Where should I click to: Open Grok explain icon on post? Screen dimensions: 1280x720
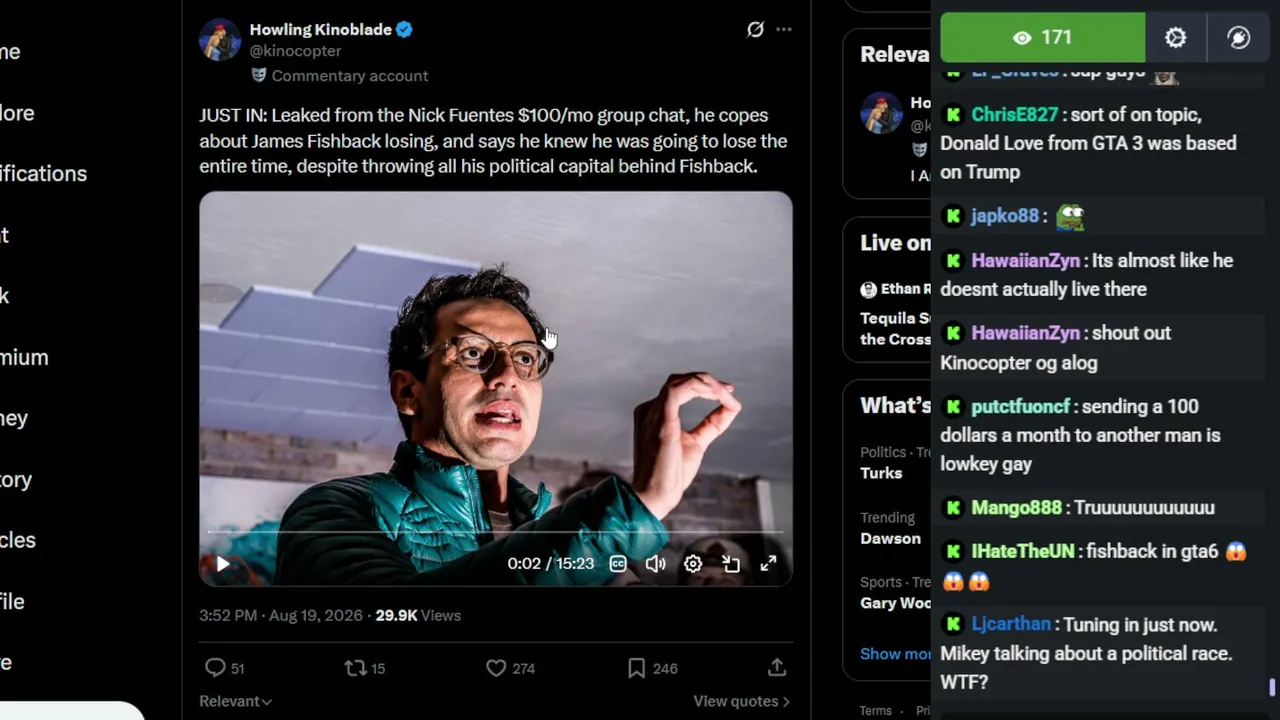click(755, 30)
